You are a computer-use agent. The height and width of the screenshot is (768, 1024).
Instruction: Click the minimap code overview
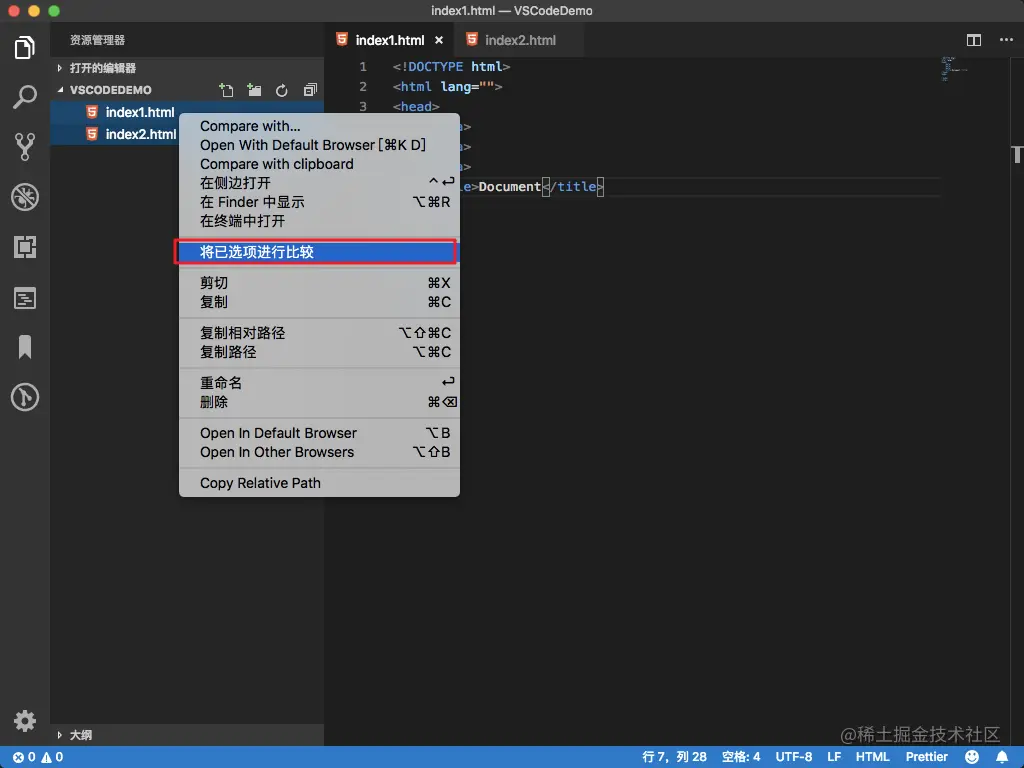[x=953, y=69]
